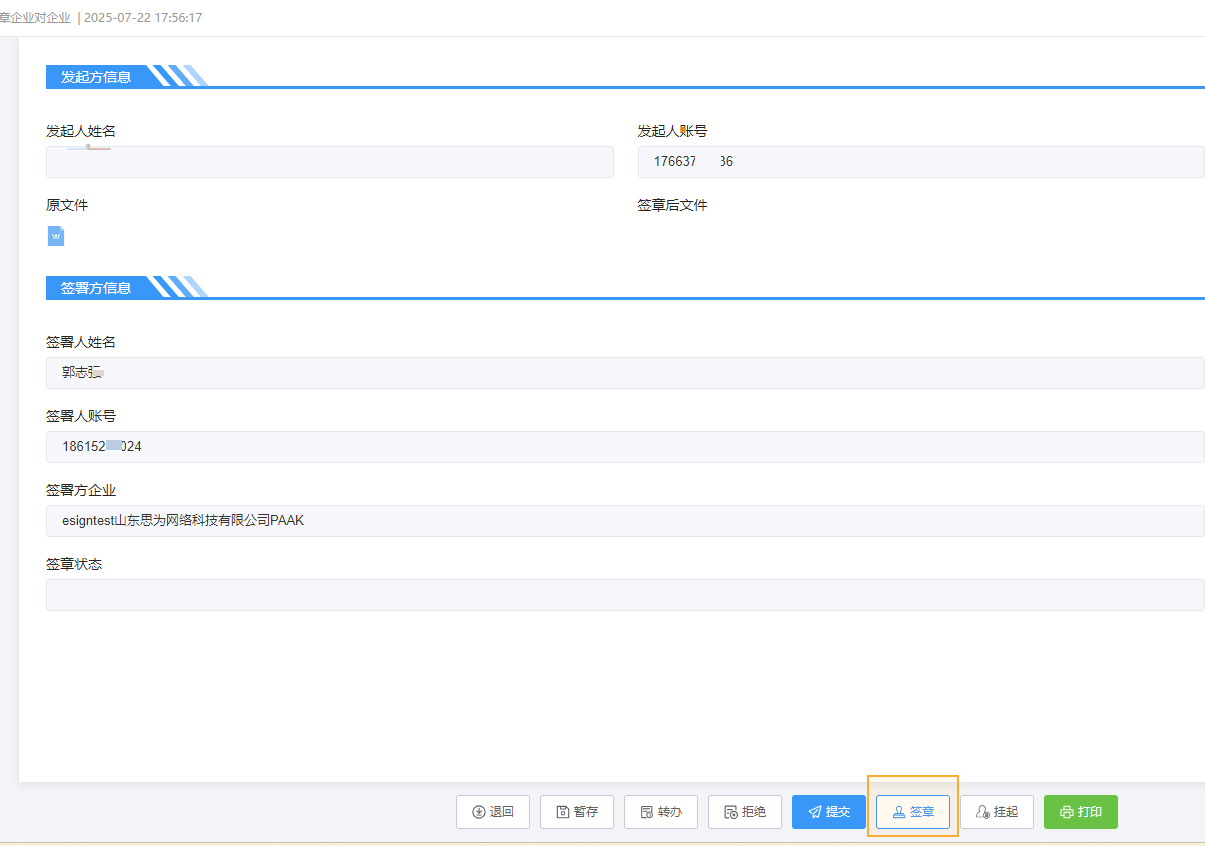Screen dimensions: 1205x846
Task: Suspend the task with 挂起
Action: (x=997, y=812)
